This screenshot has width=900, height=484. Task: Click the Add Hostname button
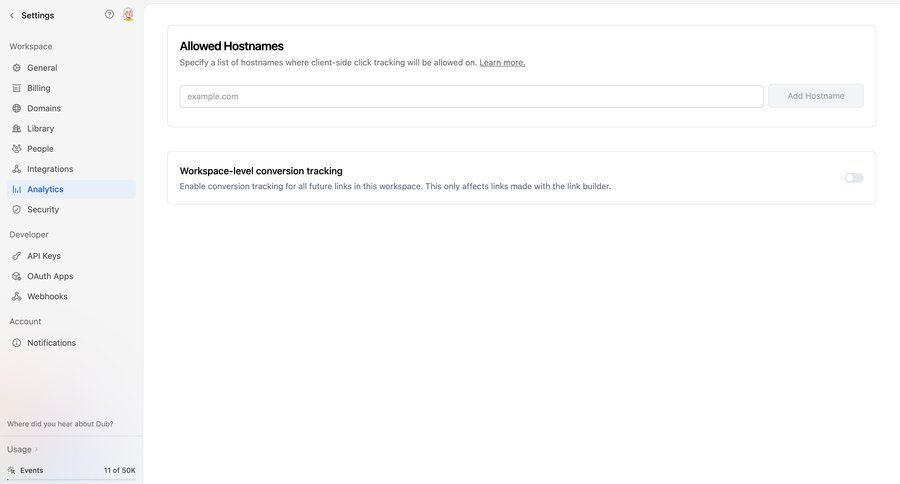tap(816, 96)
